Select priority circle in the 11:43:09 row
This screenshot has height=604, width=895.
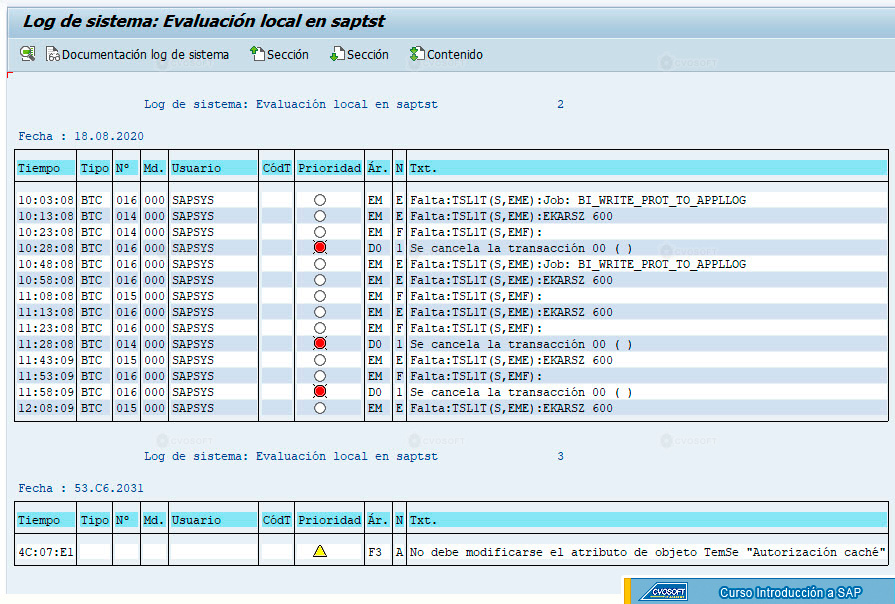(x=320, y=360)
